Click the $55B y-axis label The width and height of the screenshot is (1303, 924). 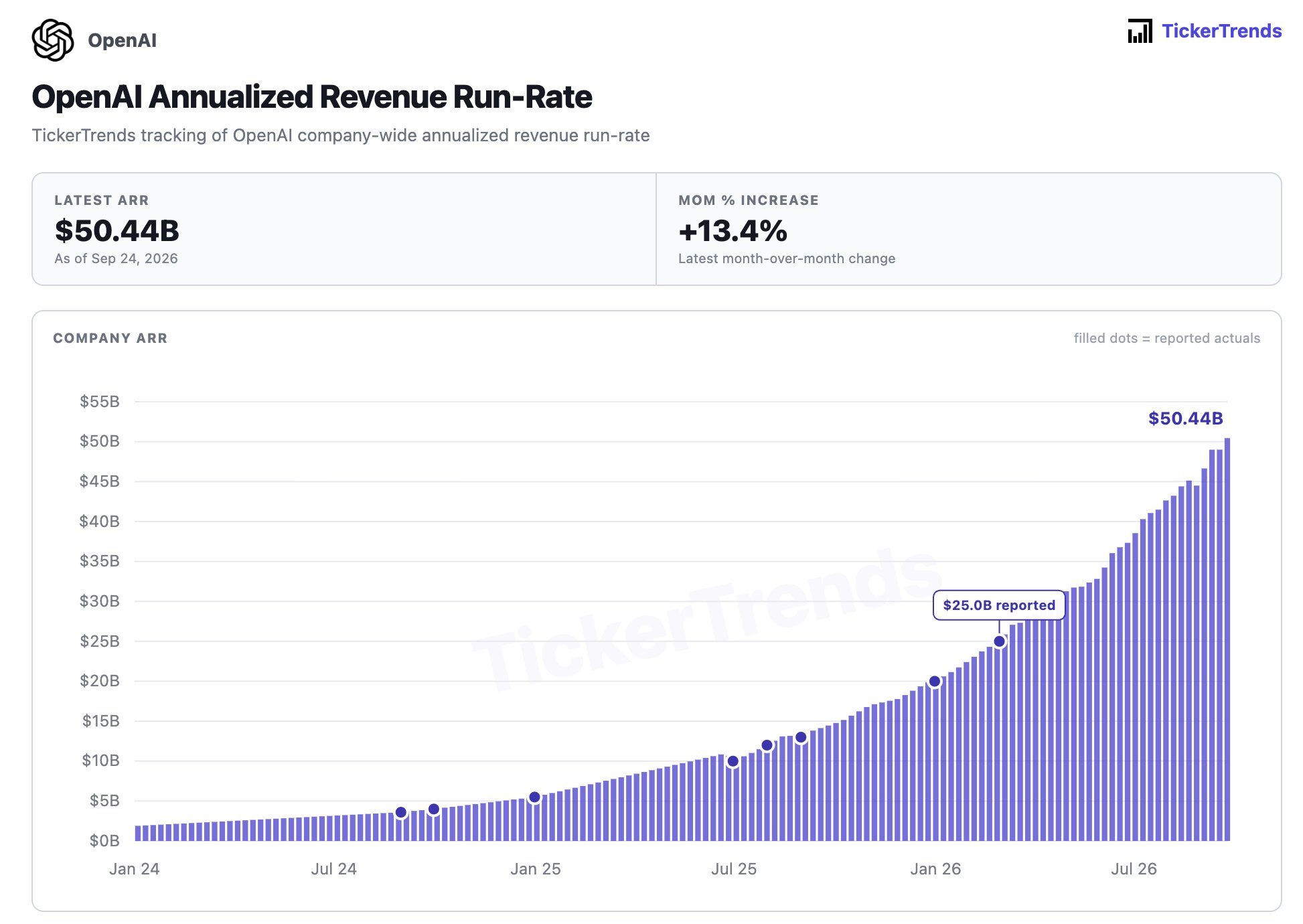pos(100,402)
